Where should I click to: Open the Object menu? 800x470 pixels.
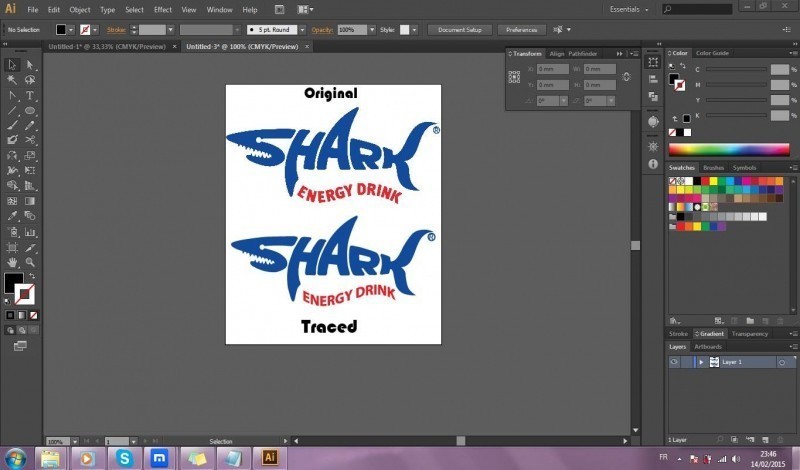pos(80,10)
